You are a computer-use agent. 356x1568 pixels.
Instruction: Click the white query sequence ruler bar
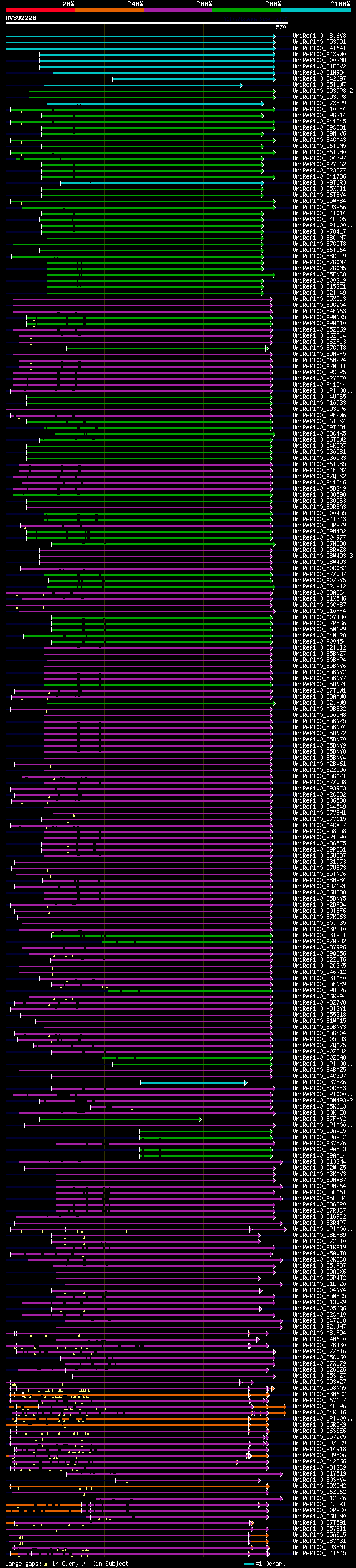(147, 23)
